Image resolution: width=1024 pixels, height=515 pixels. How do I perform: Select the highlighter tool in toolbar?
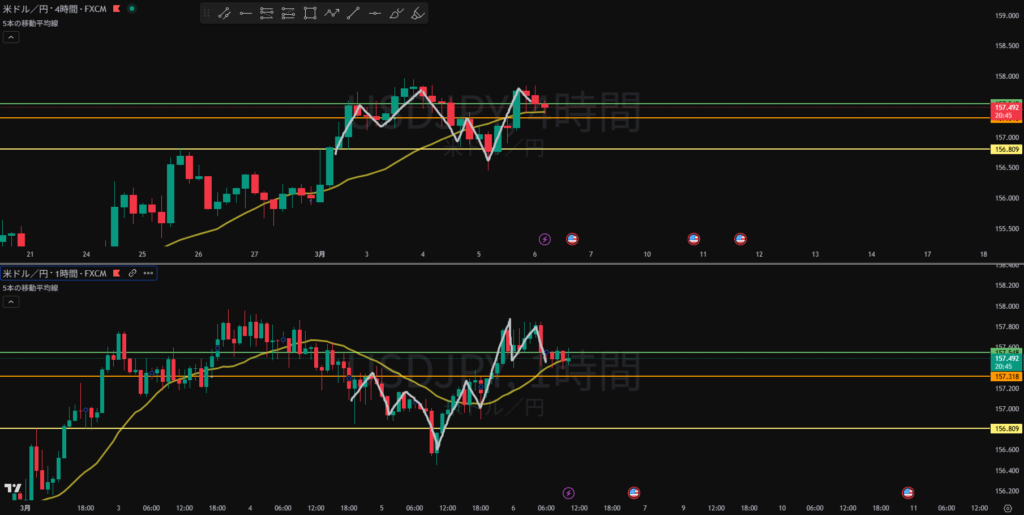(419, 14)
